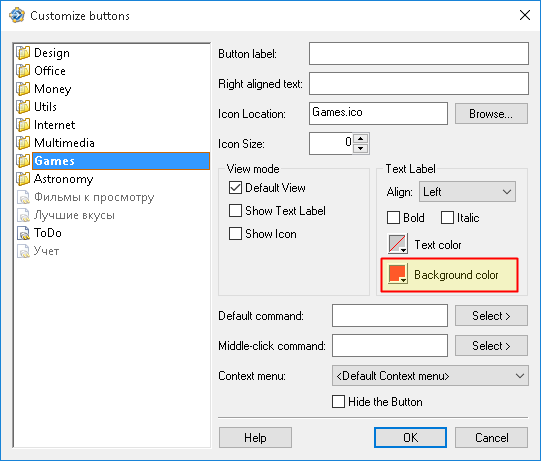Viewport: 541px width, 461px height.
Task: Click the Default command input field
Action: pos(390,315)
